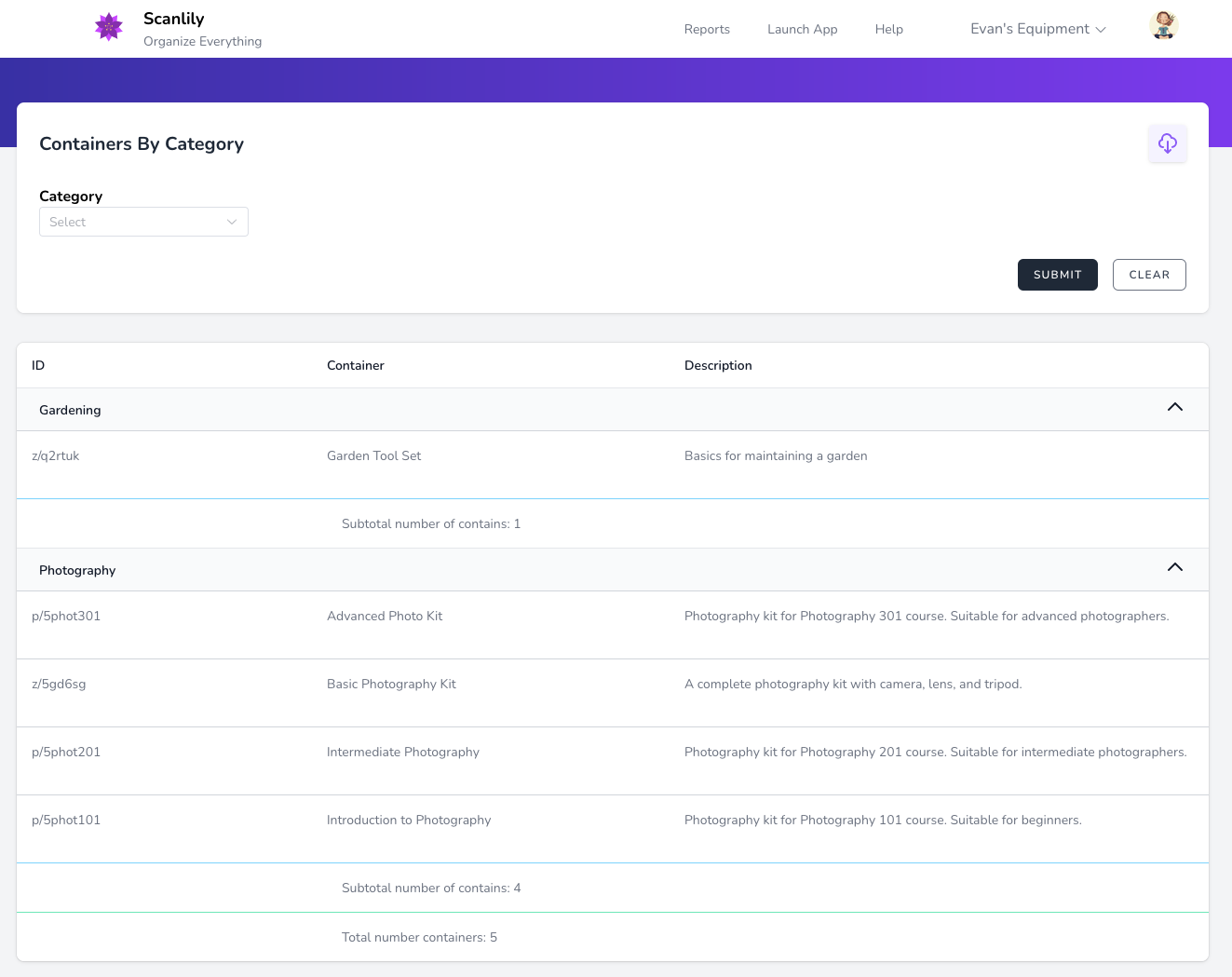Go to Launch App in navigation

pos(802,30)
